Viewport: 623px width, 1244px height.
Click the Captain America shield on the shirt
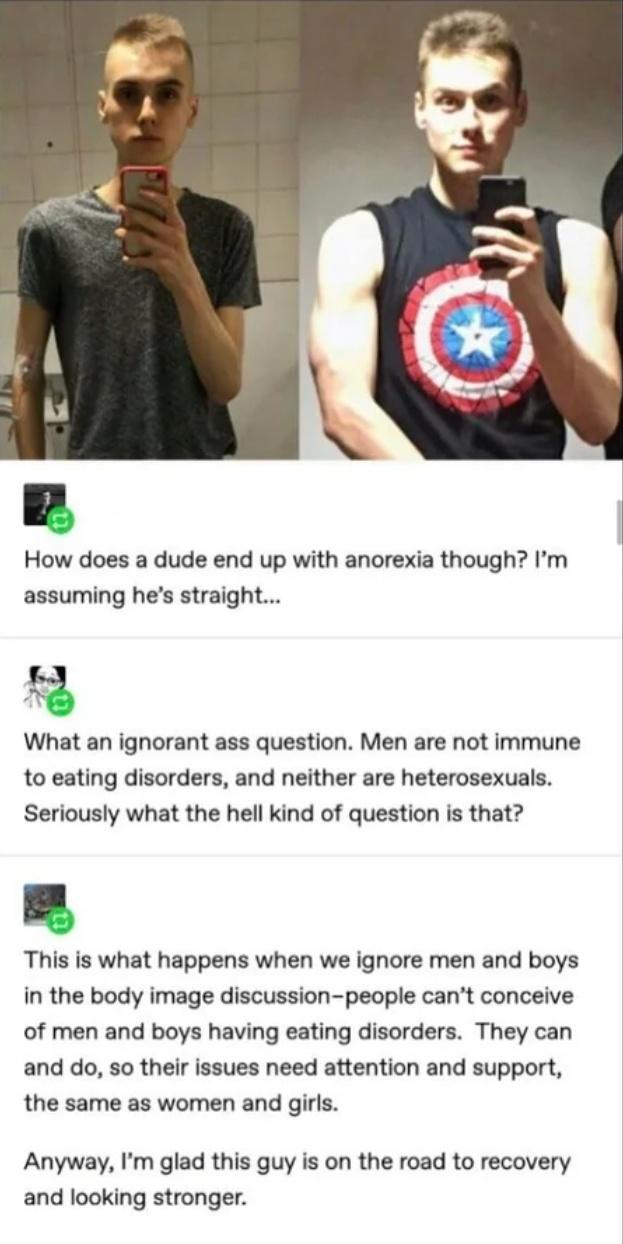(467, 337)
